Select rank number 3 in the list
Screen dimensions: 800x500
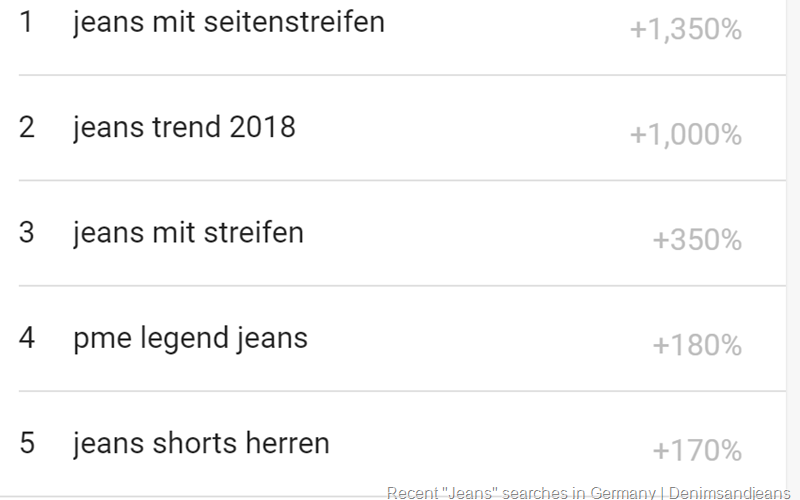27,233
